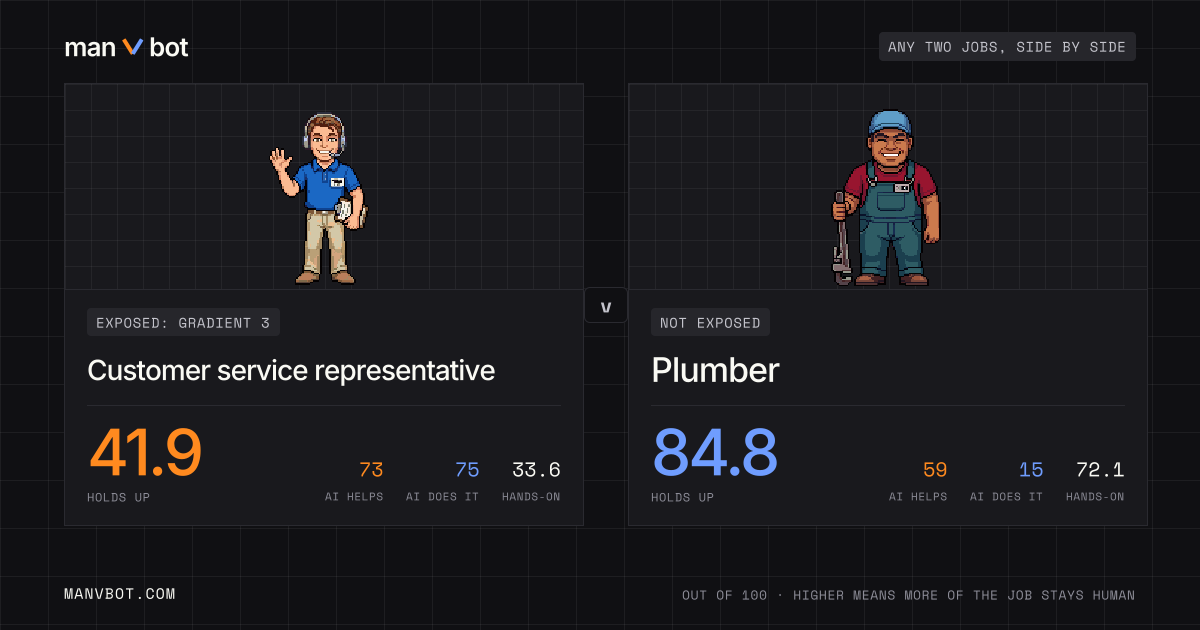Click the man v bot logo

pyautogui.click(x=126, y=47)
